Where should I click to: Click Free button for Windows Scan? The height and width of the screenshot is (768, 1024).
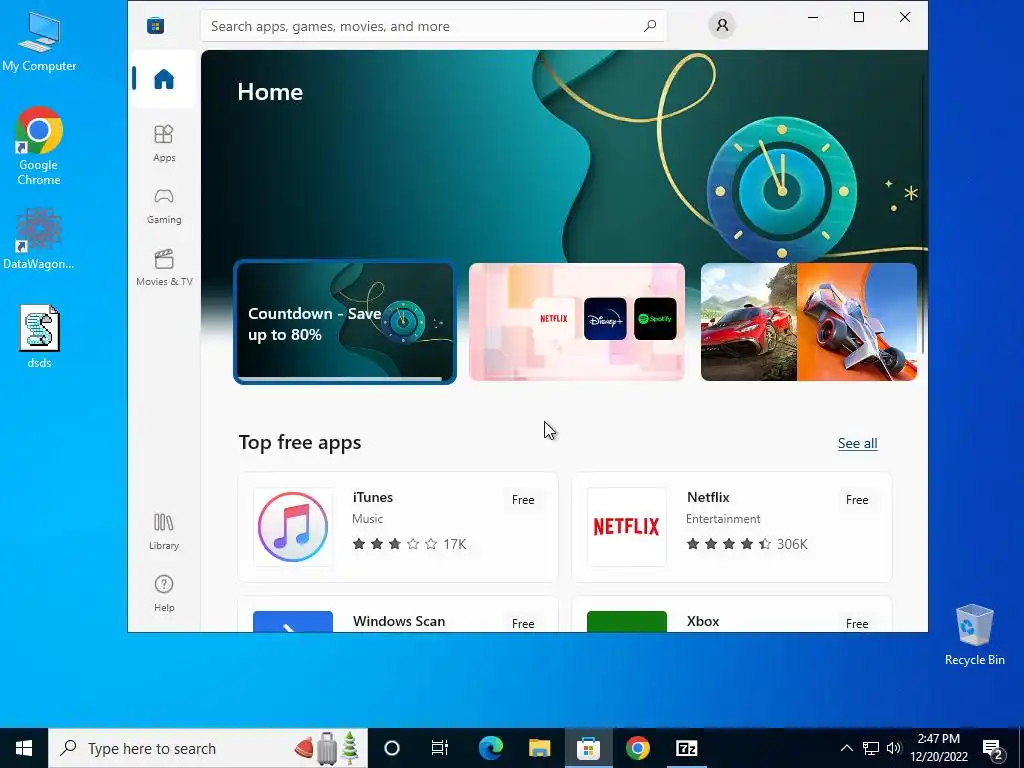coord(523,623)
